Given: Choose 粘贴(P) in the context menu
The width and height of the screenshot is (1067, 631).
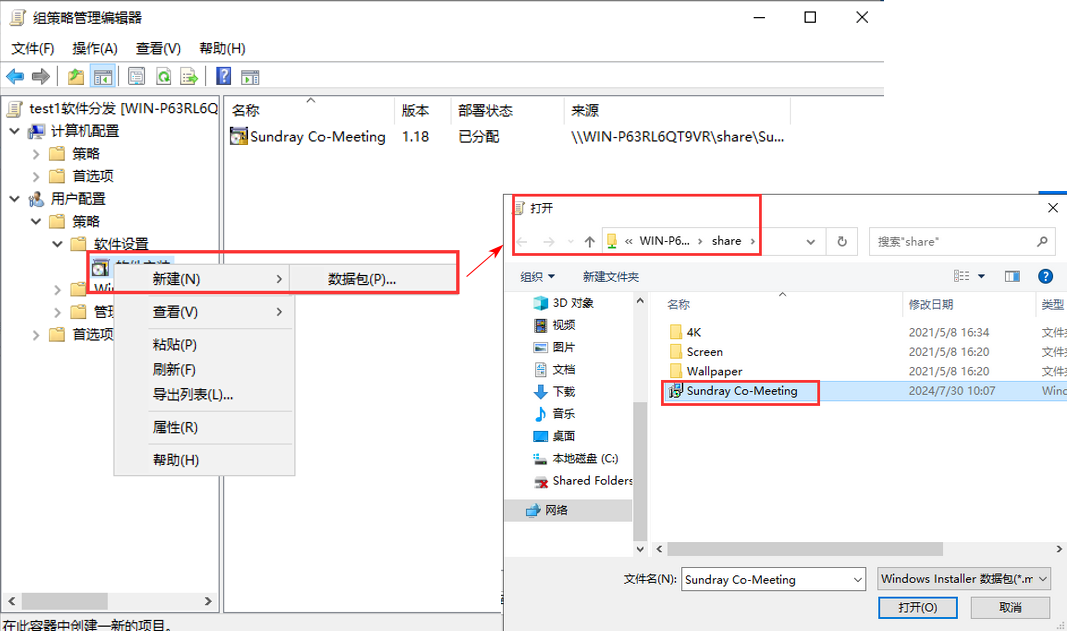Looking at the screenshot, I should [202, 344].
